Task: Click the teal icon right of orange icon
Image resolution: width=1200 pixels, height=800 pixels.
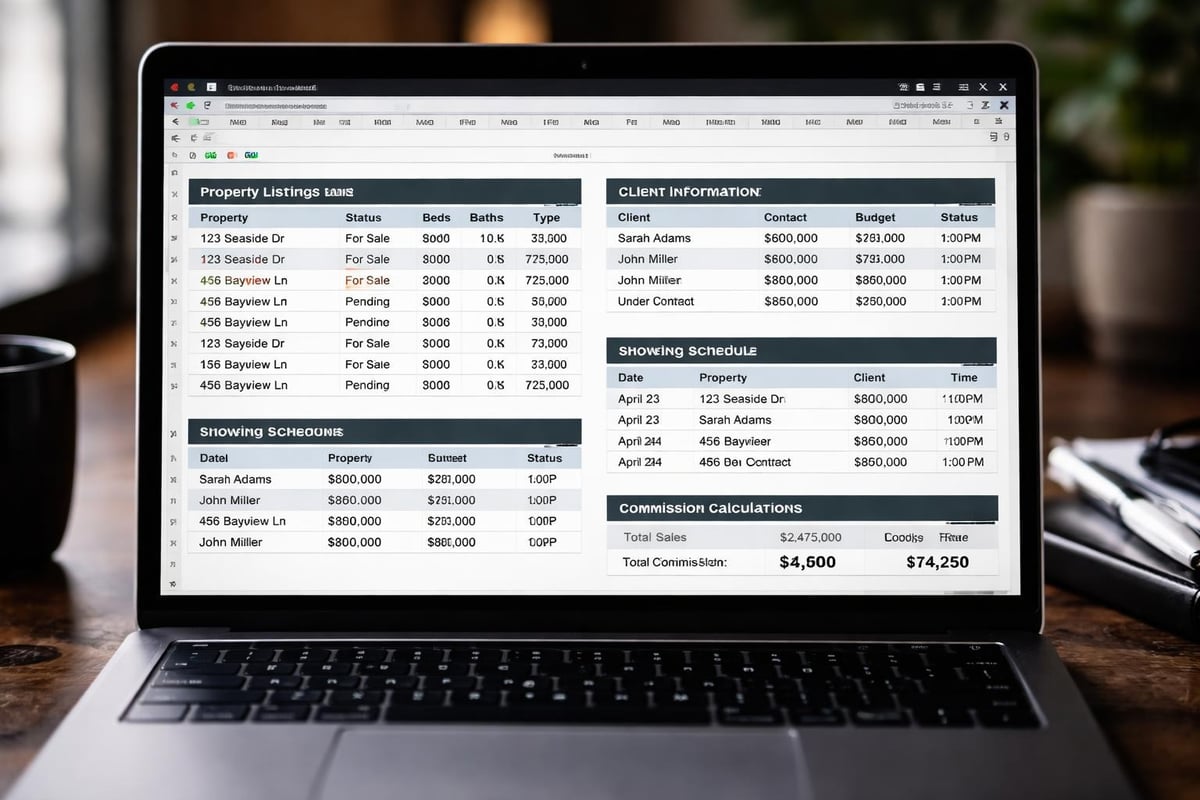Action: [x=251, y=155]
